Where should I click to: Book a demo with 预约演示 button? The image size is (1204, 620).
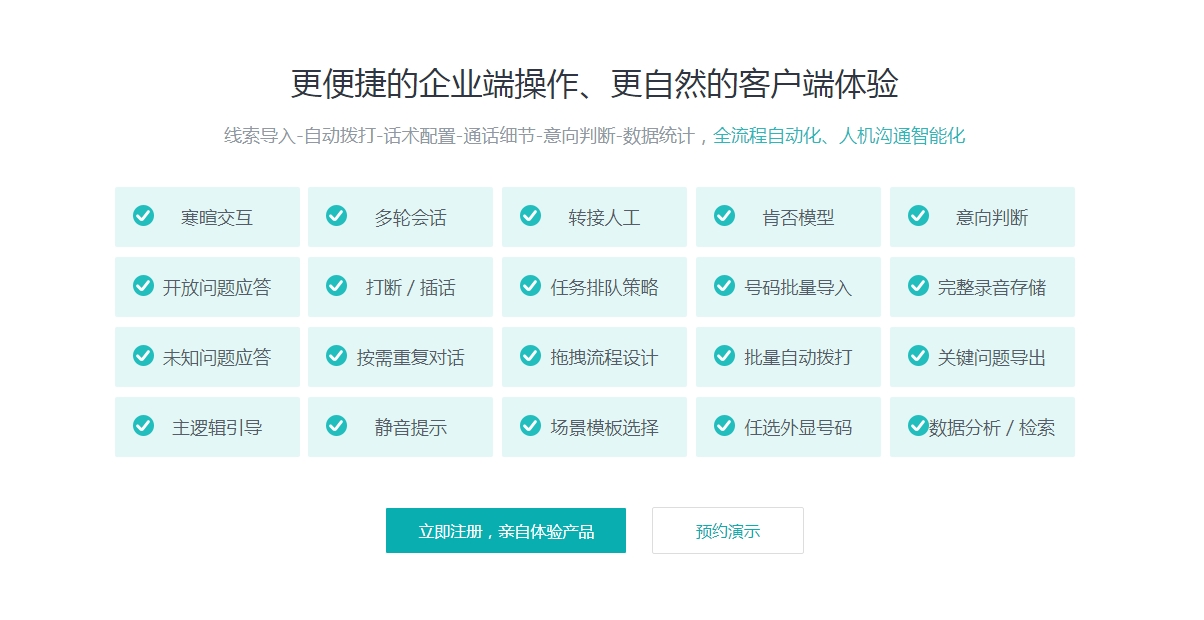coord(728,531)
